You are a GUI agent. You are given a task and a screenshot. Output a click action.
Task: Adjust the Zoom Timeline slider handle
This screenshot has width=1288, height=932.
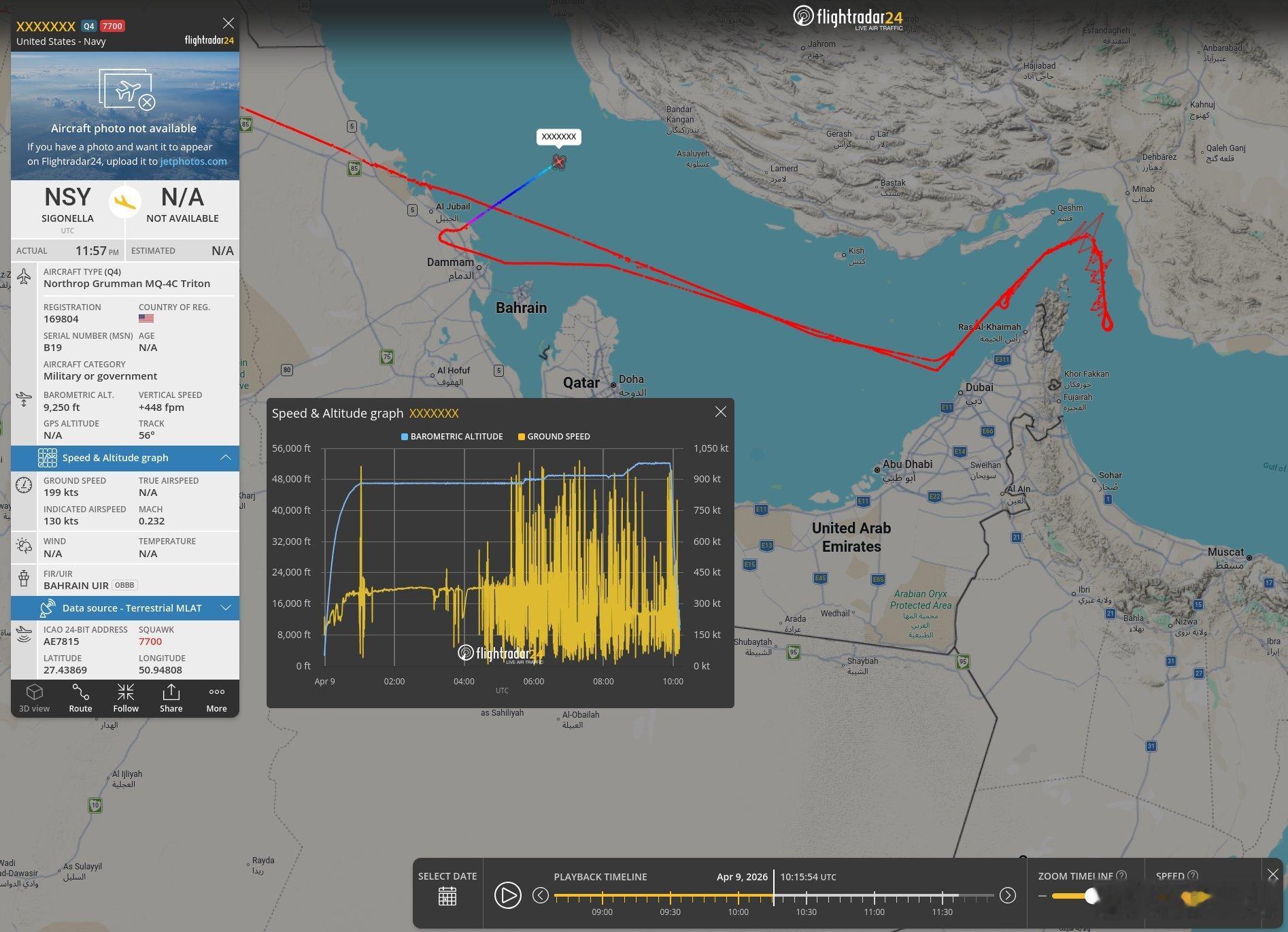coord(1091,896)
